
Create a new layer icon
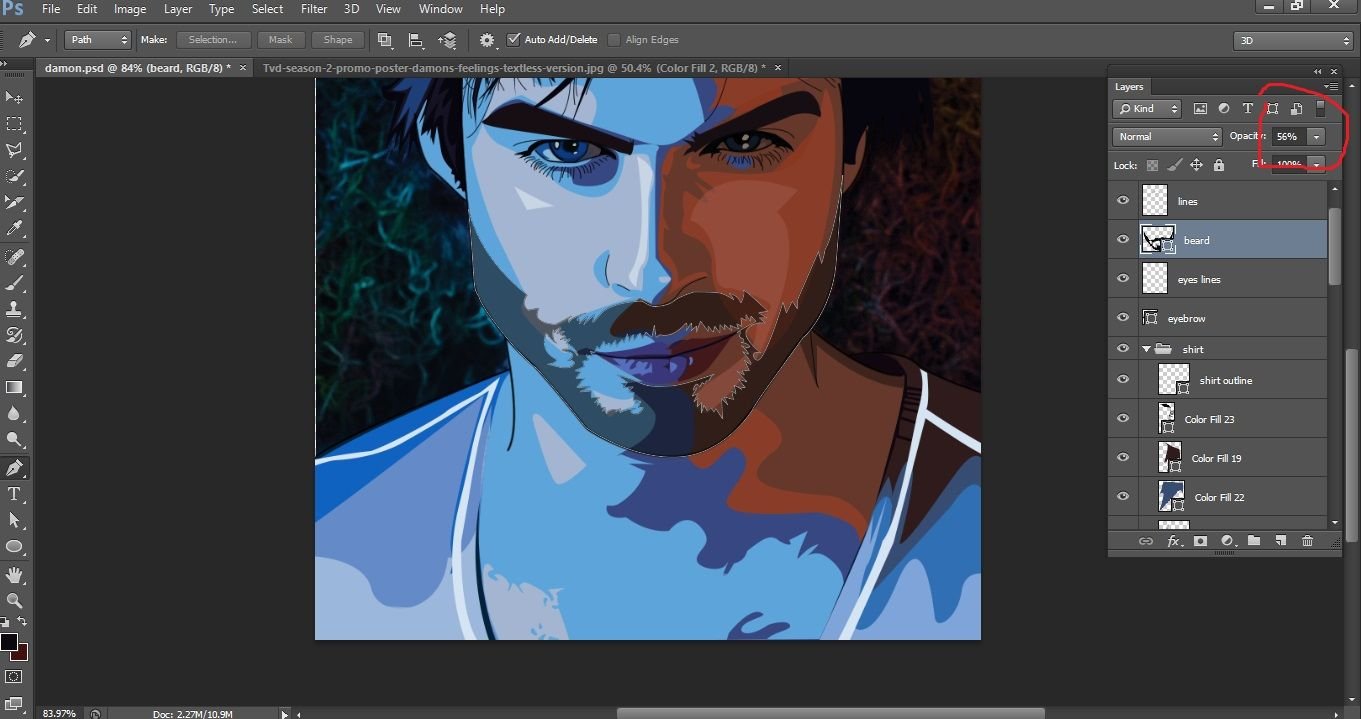pyautogui.click(x=1280, y=541)
